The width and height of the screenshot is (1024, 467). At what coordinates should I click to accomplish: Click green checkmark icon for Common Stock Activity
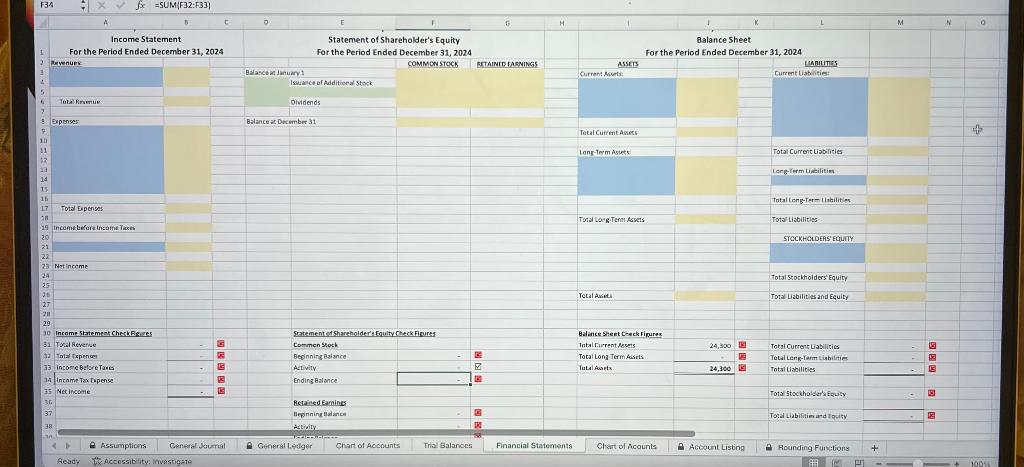477,367
